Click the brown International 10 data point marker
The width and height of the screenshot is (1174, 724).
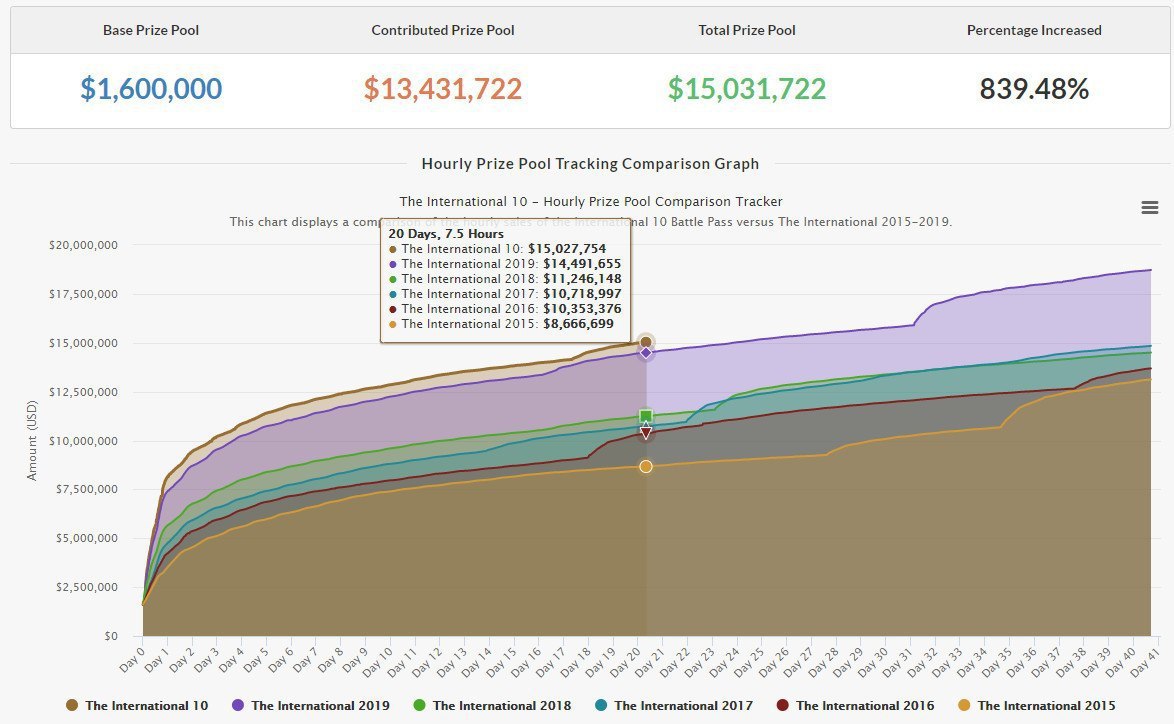click(646, 342)
